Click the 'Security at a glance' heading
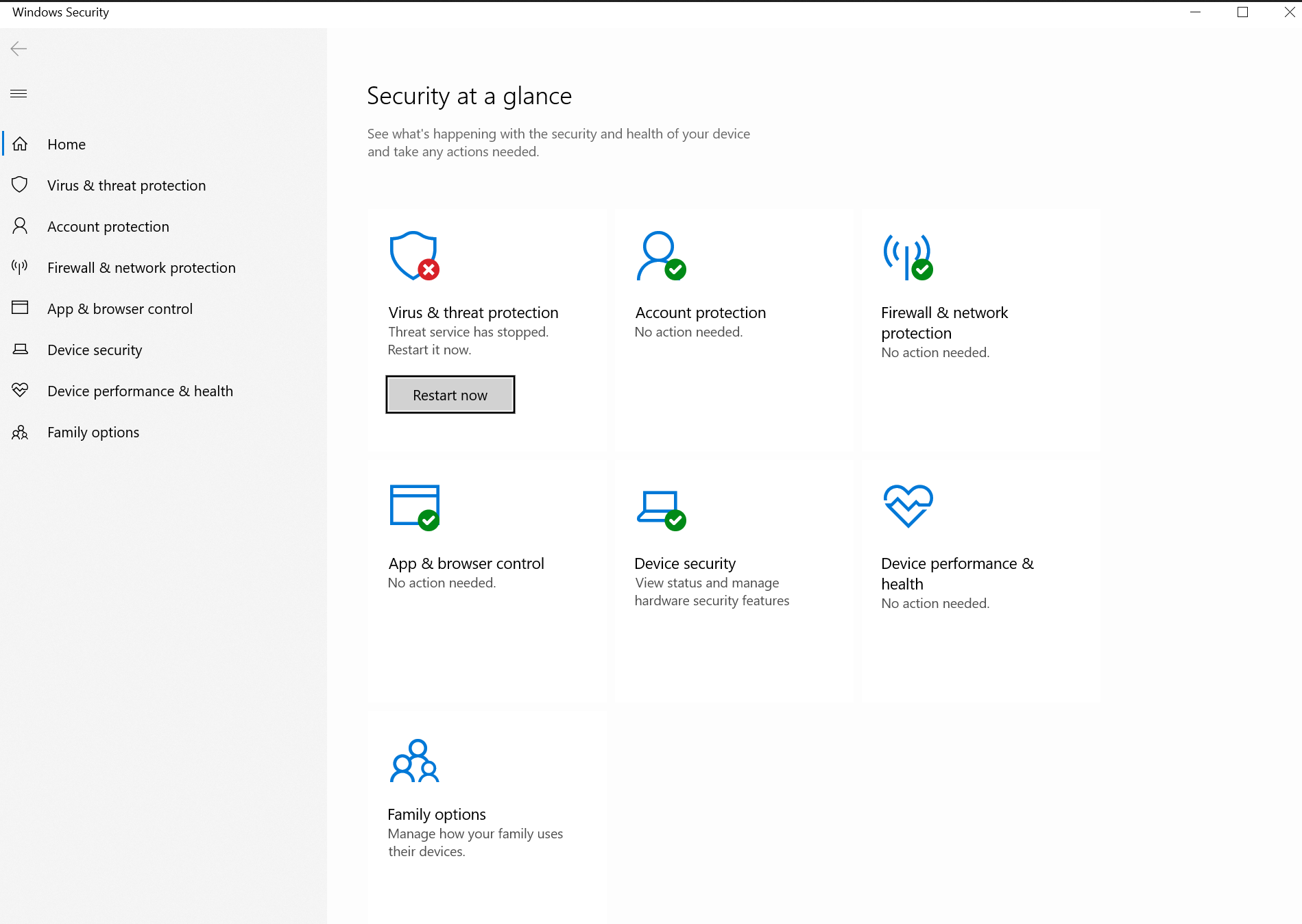 click(469, 96)
